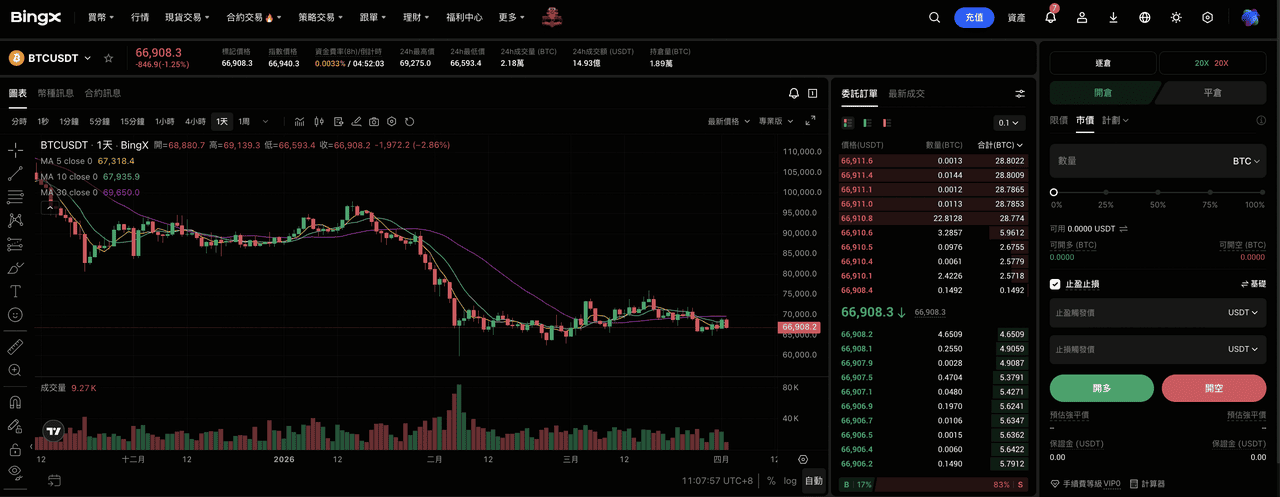The width and height of the screenshot is (1280, 497).
Task: Click the green 開多 button
Action: [1101, 388]
